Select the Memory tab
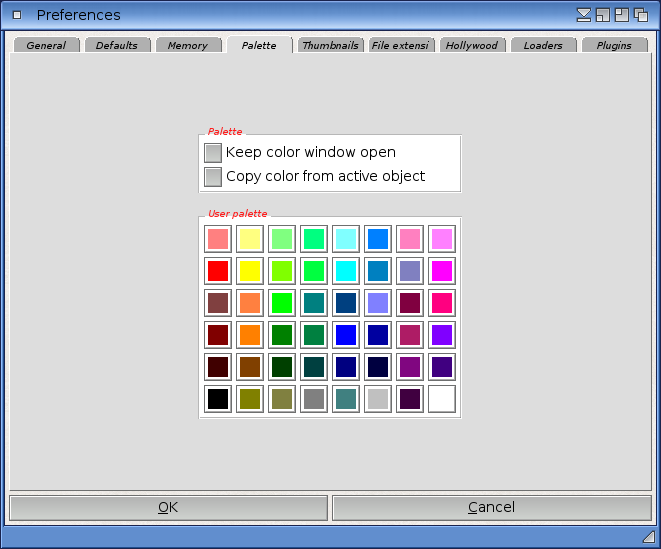661x549 pixels. pos(188,46)
